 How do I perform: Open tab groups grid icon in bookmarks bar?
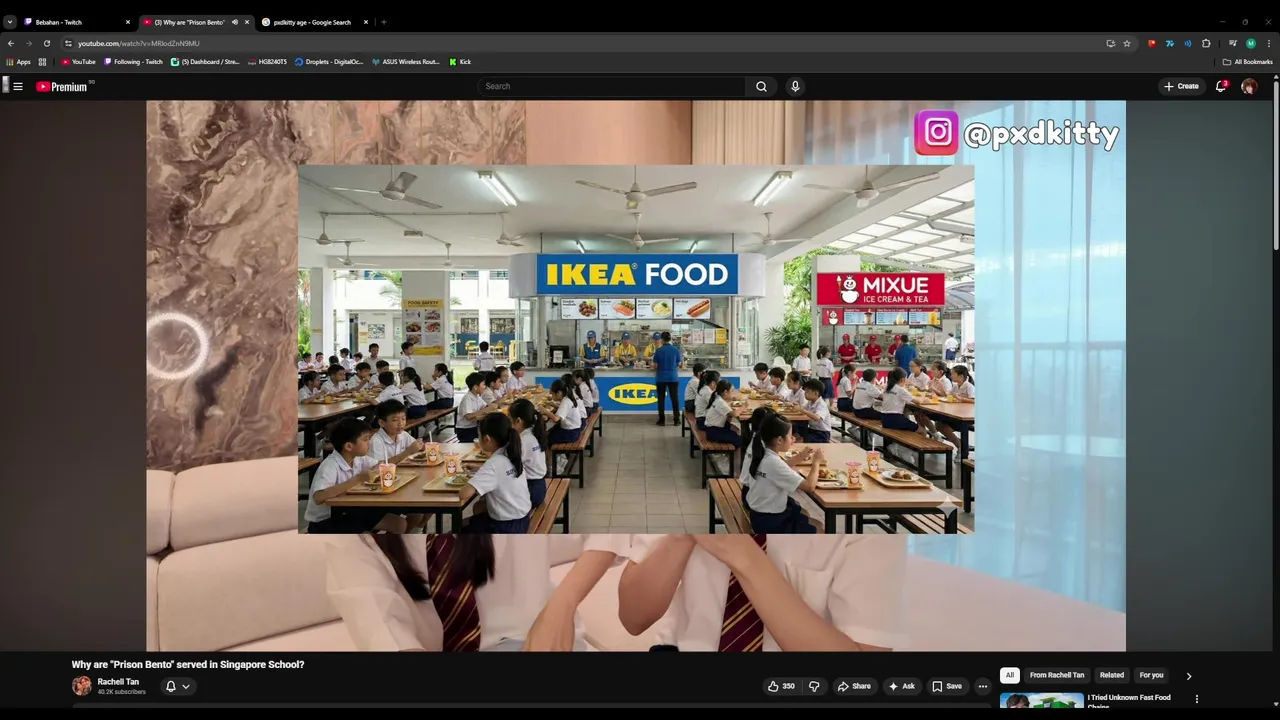pyautogui.click(x=42, y=62)
